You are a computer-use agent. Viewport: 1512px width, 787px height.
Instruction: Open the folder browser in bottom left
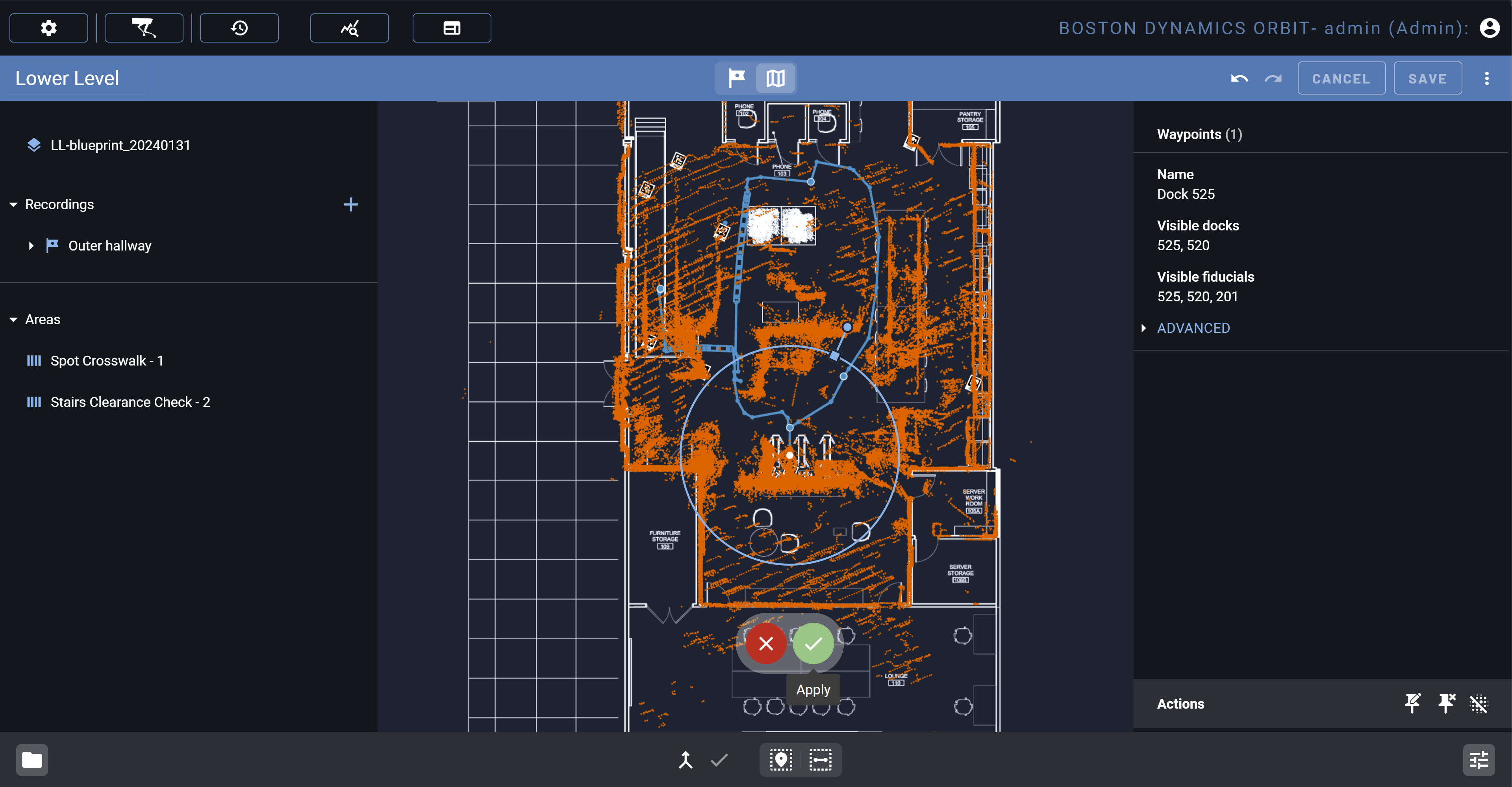(31, 759)
